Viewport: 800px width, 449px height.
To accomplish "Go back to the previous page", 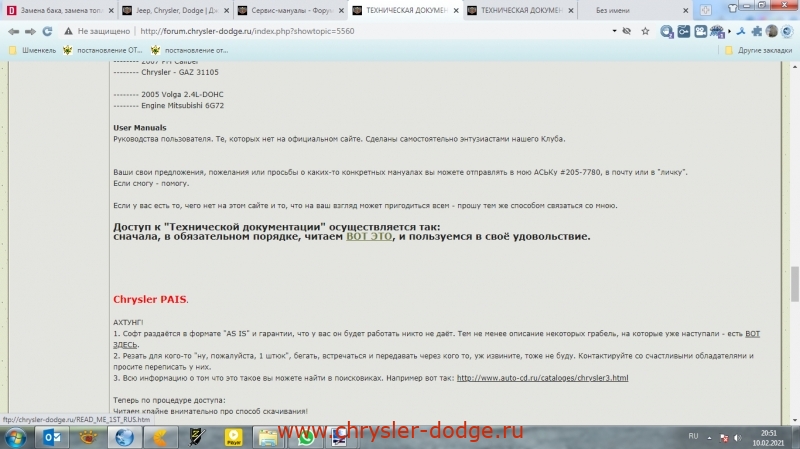I will [14, 32].
